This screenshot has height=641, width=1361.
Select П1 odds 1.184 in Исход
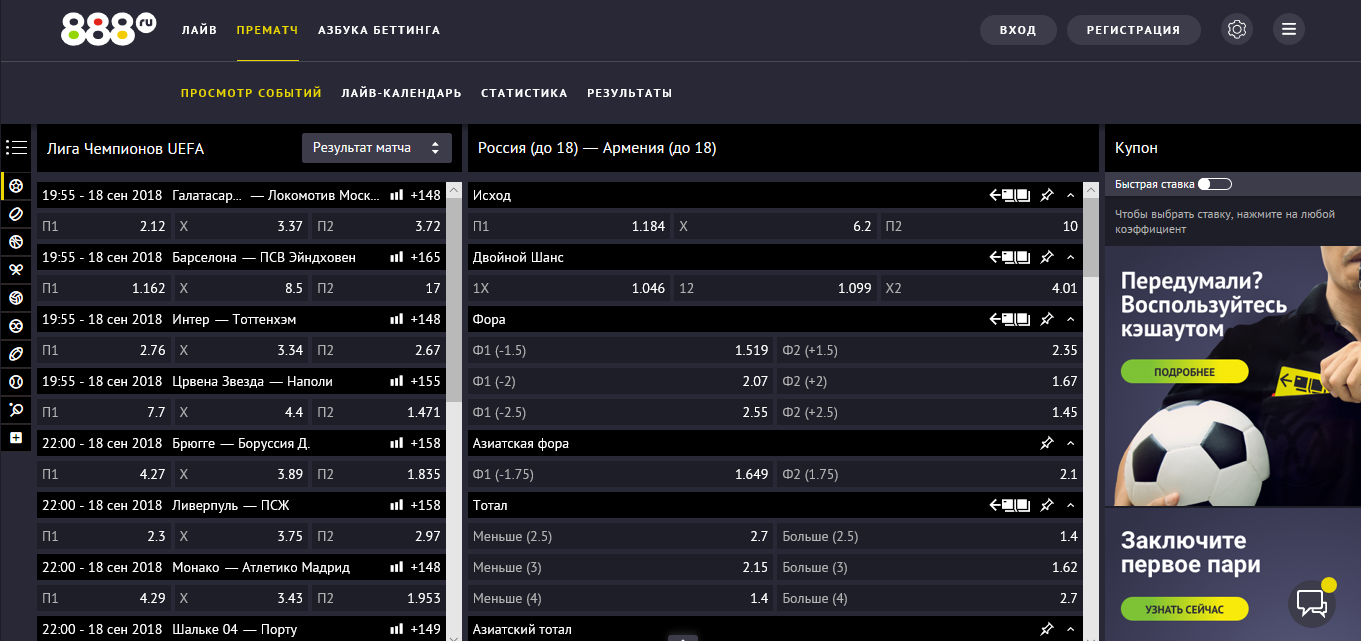tap(569, 226)
